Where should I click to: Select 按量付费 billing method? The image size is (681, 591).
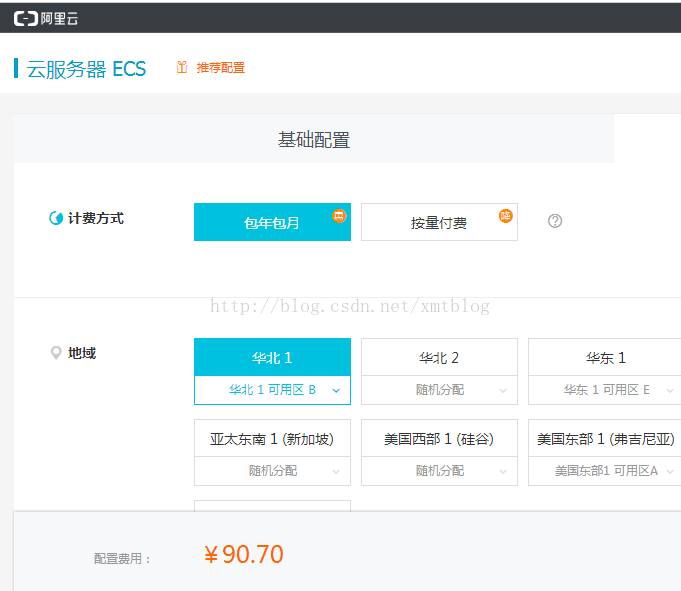(439, 222)
